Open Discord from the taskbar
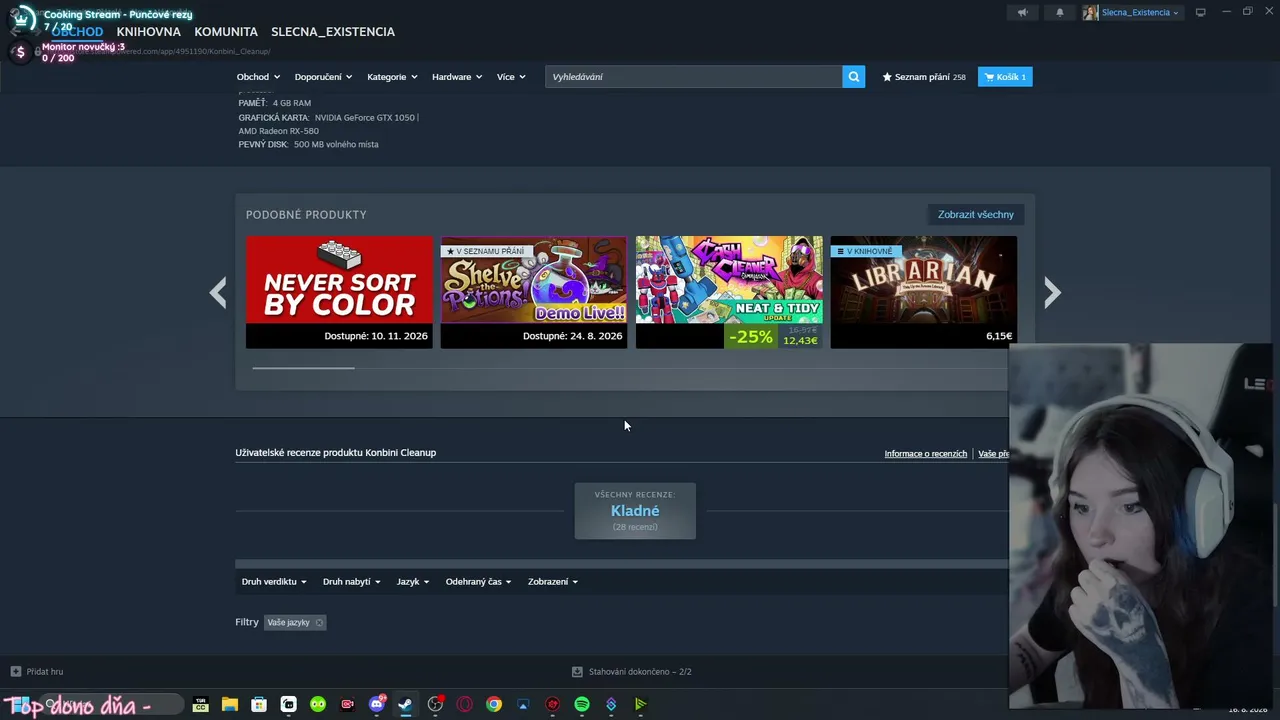This screenshot has width=1280, height=720. pos(377,704)
